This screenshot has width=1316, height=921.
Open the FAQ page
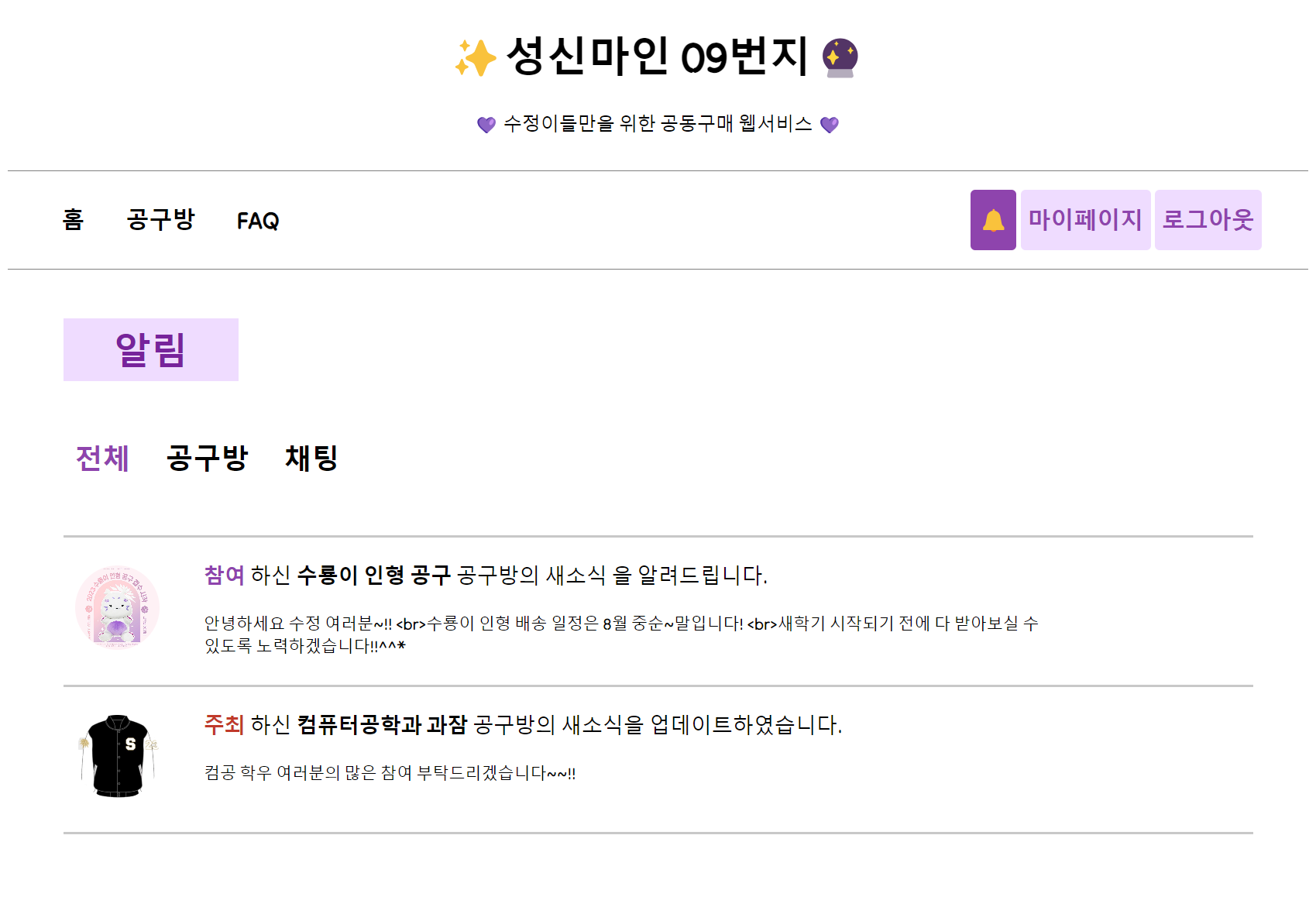click(x=258, y=221)
